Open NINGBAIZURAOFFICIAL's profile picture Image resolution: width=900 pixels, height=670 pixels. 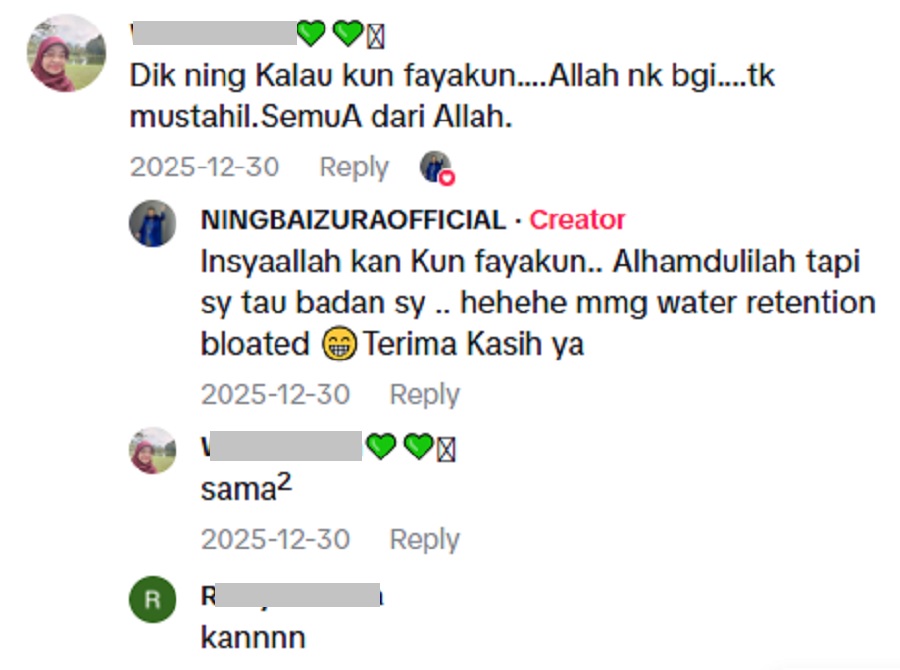point(153,223)
